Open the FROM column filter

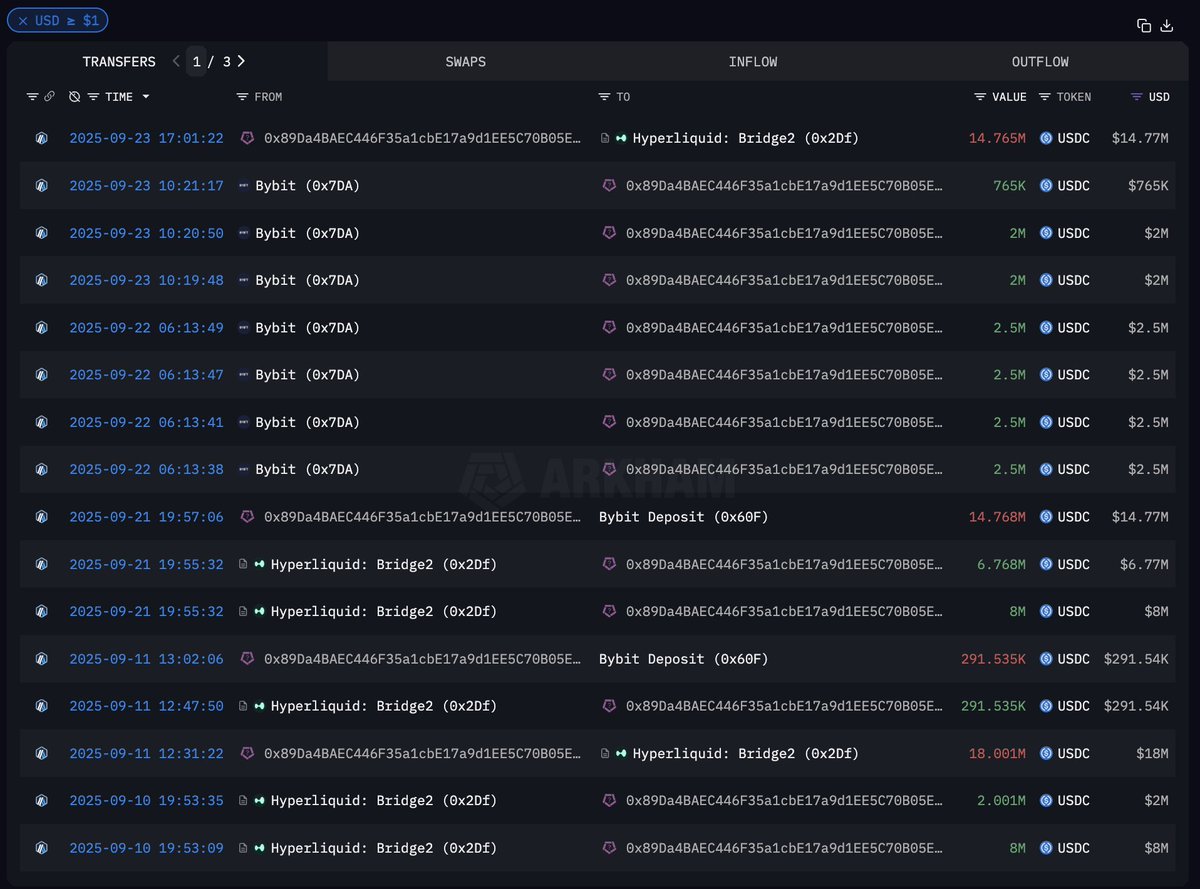(242, 97)
